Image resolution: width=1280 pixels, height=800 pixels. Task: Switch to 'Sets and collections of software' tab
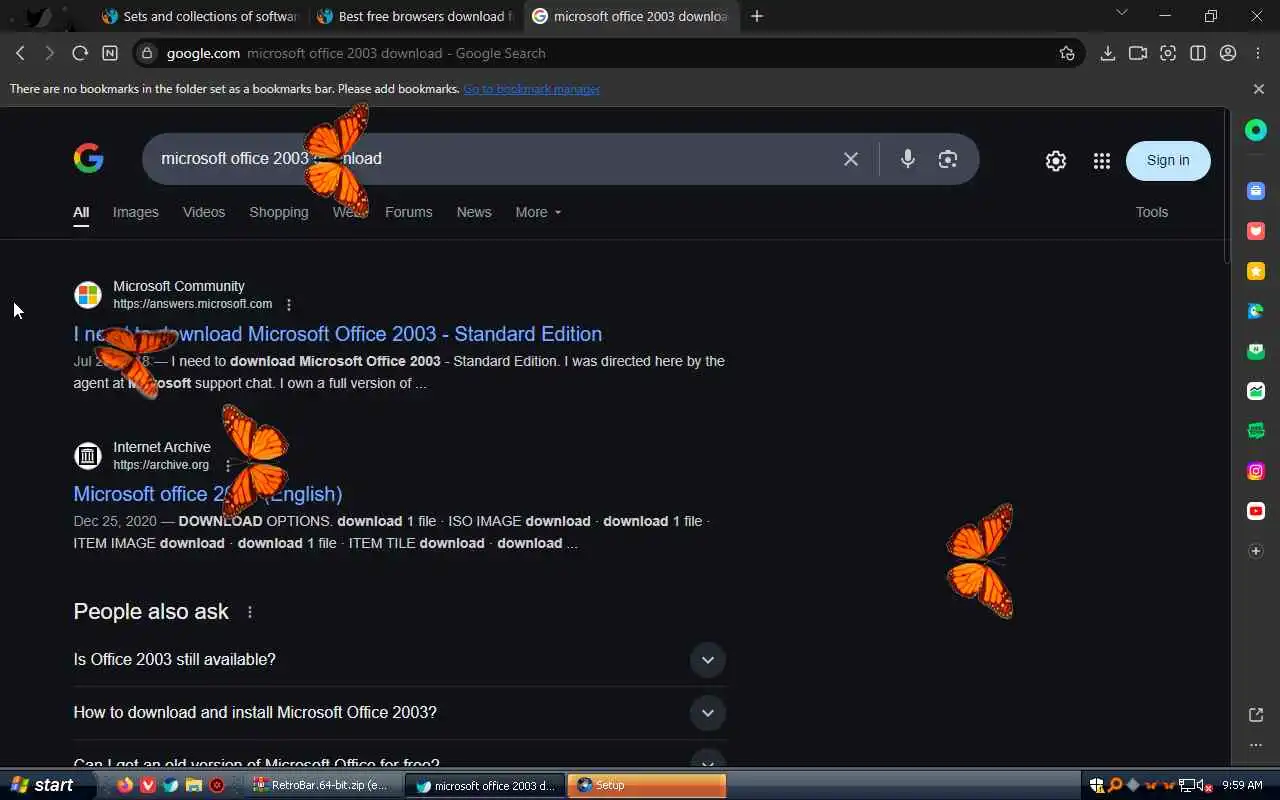tap(200, 16)
